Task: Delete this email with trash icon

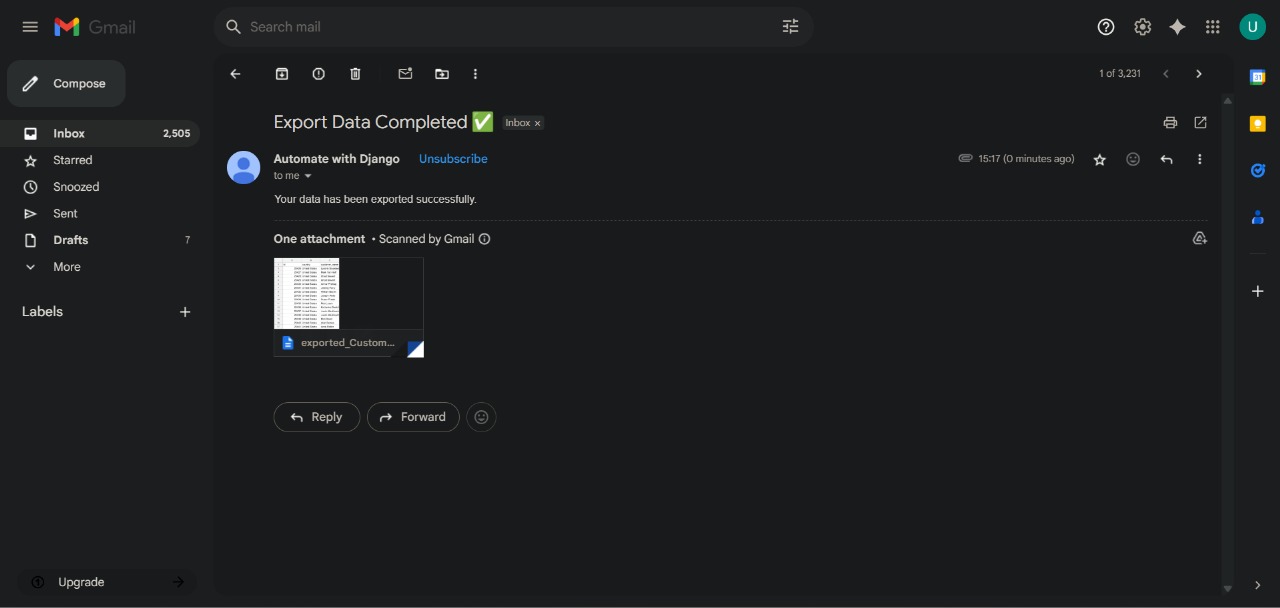Action: coord(355,74)
